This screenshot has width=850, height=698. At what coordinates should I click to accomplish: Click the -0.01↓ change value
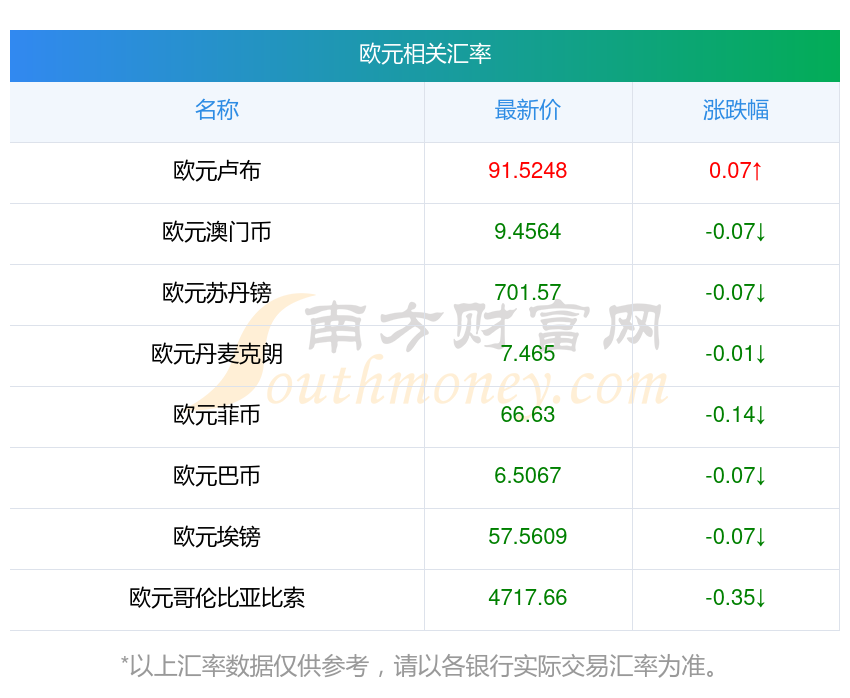point(736,354)
